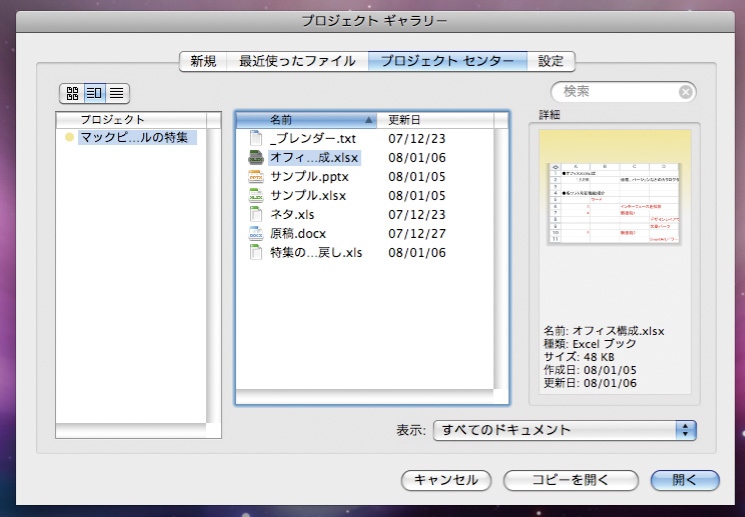Click date 08/01/05 in サンプル.pptx row
745x517 pixels.
[x=417, y=177]
